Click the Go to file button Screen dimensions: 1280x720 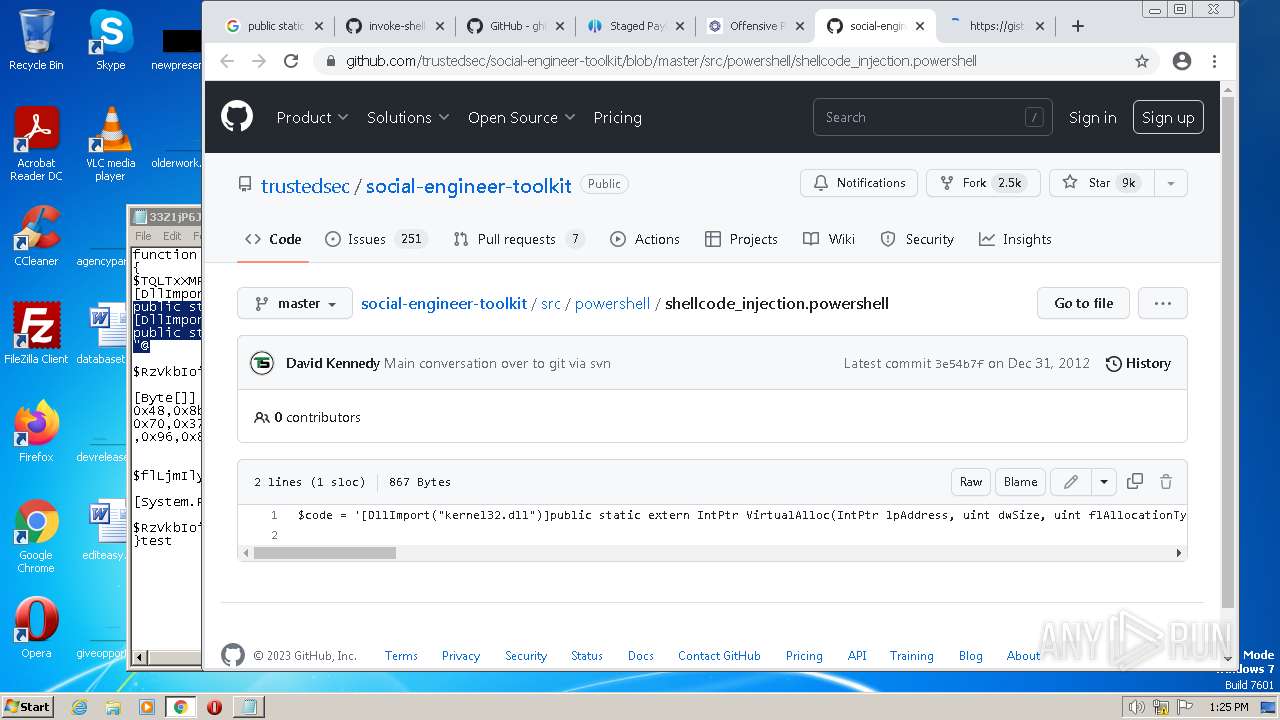click(1083, 303)
